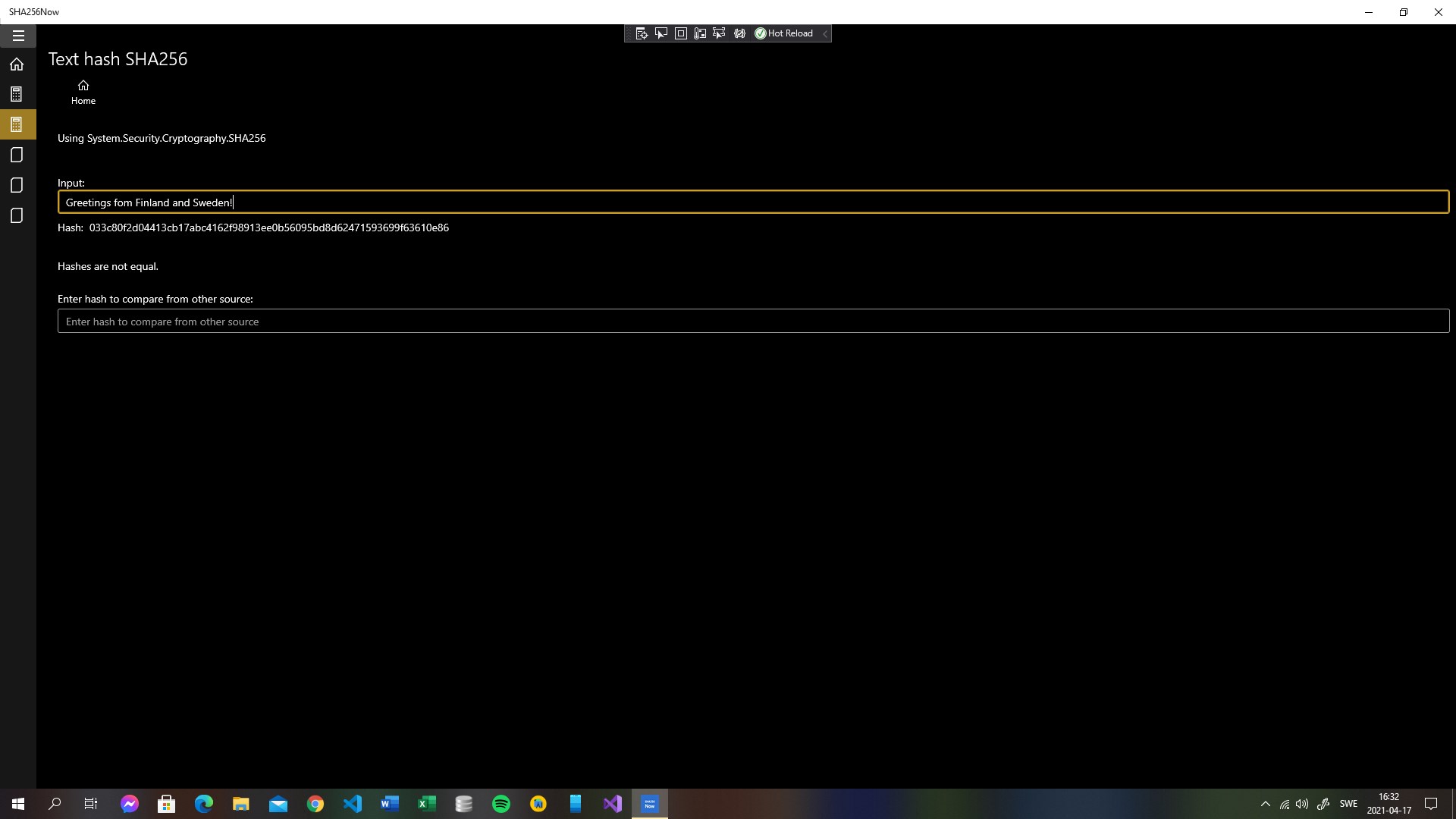
Task: Toggle Display Layout Adorners in debug toolbar
Action: (x=681, y=33)
